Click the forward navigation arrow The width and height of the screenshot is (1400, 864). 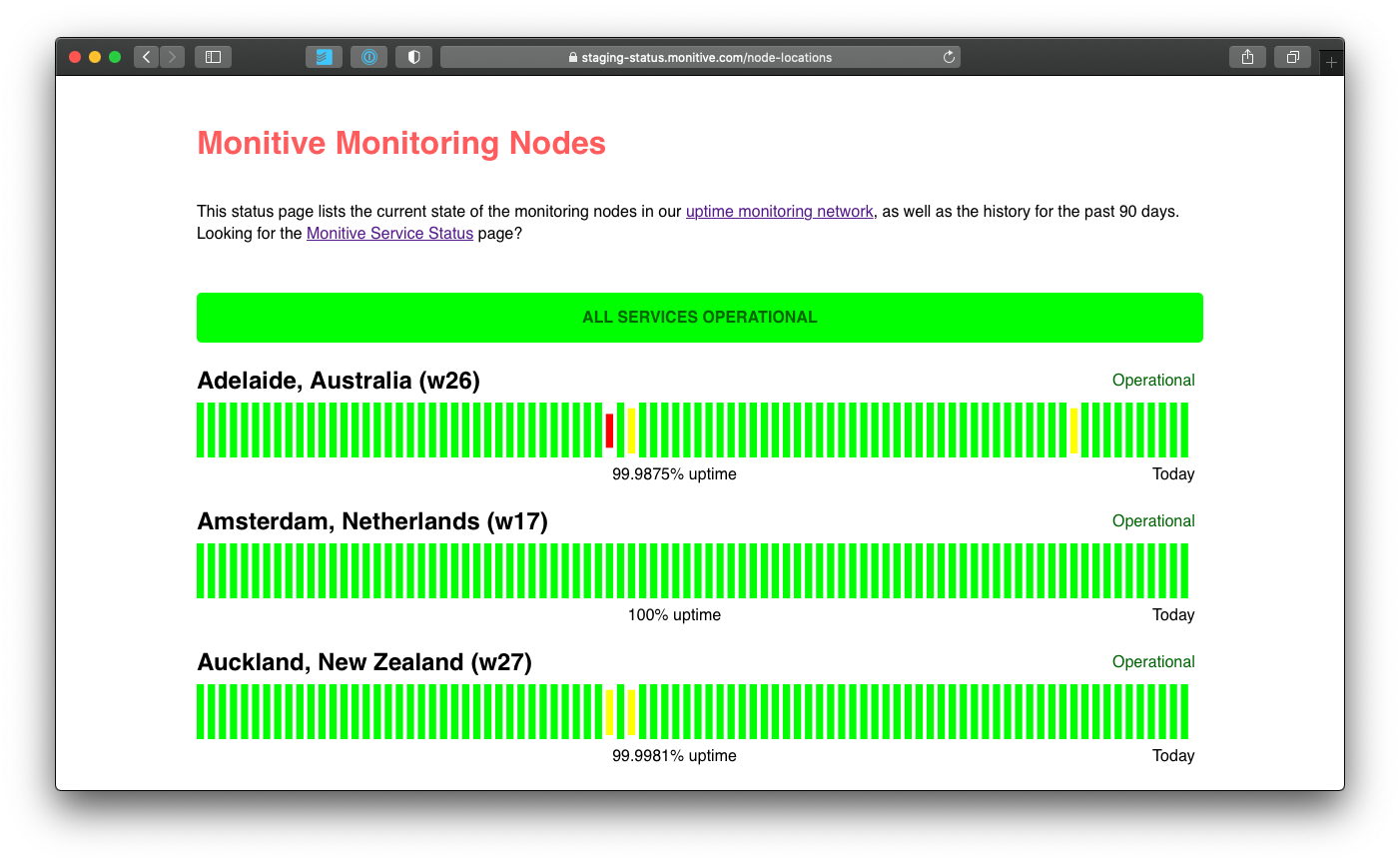[x=172, y=57]
